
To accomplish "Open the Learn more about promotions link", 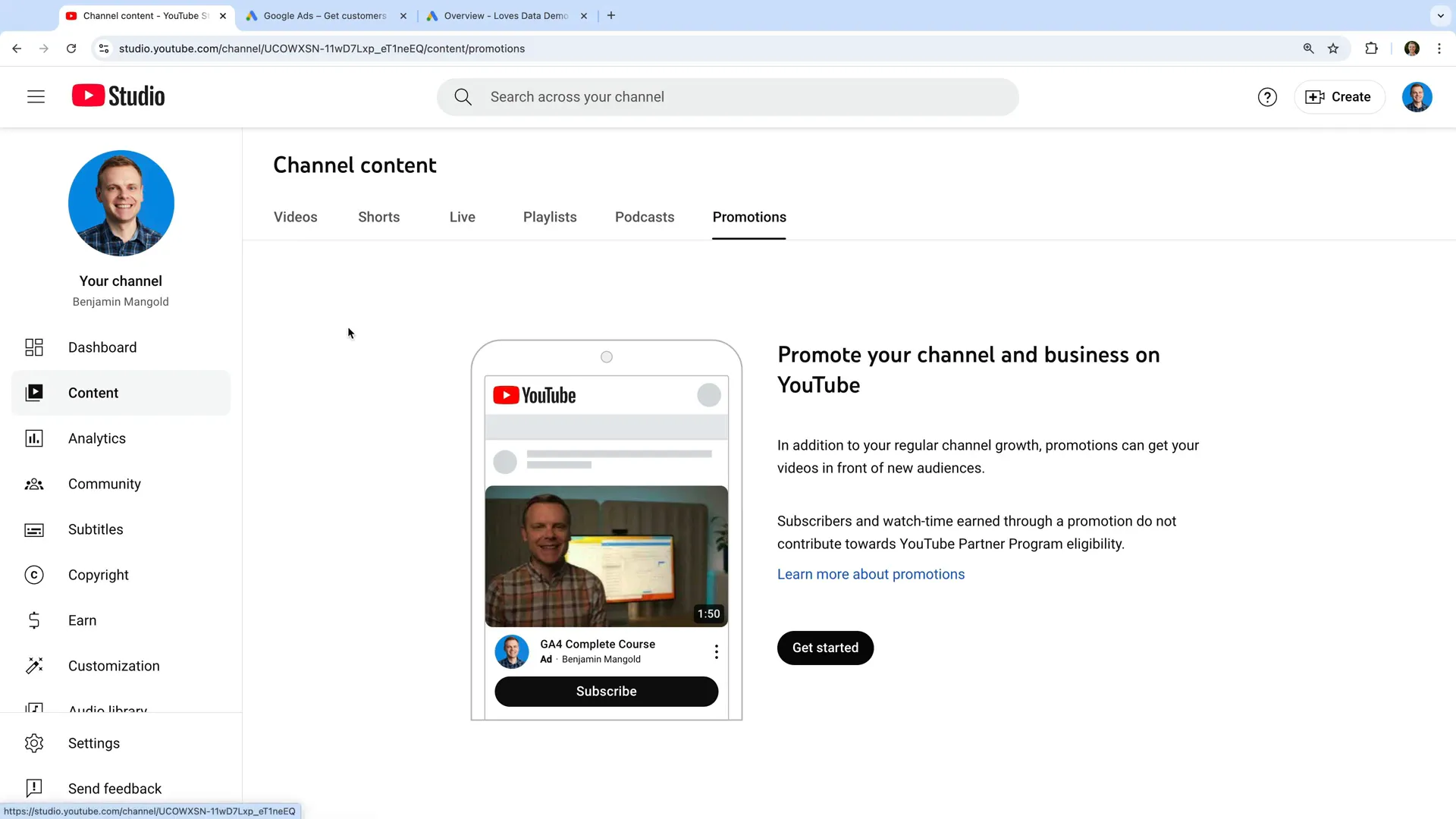I will pyautogui.click(x=871, y=574).
